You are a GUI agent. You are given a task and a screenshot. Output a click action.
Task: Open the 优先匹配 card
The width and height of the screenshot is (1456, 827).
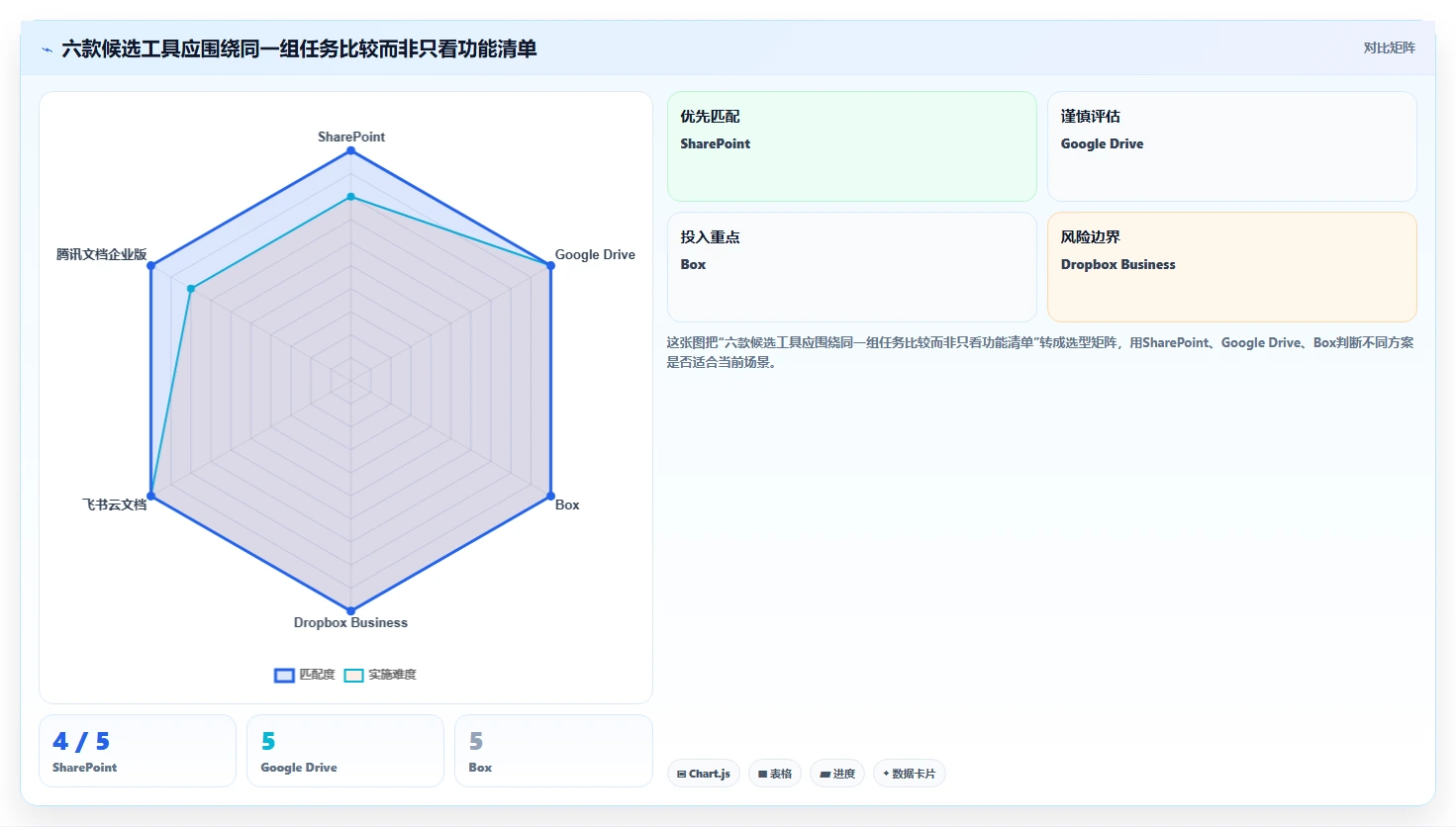click(852, 146)
